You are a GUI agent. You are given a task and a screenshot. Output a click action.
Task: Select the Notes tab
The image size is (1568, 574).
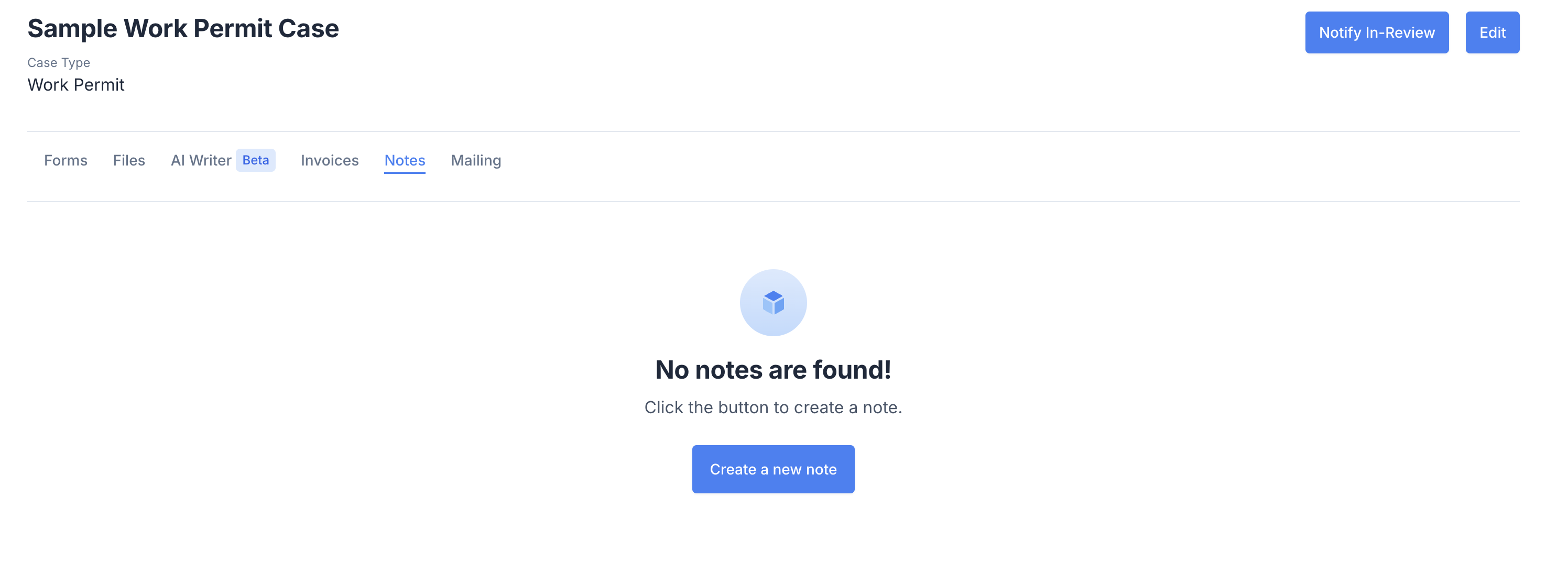404,160
